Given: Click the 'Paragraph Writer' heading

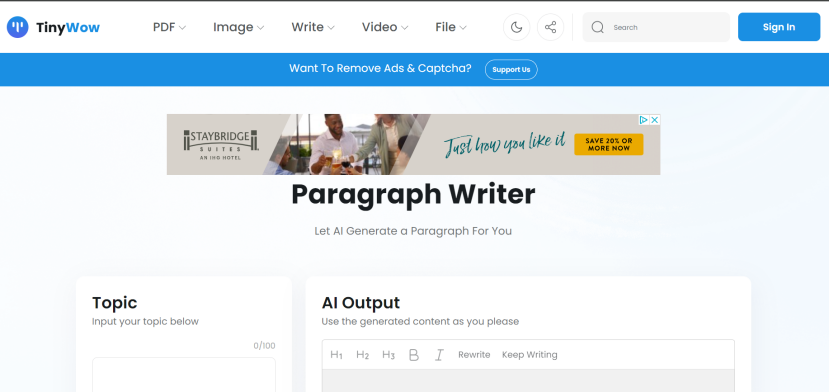Looking at the screenshot, I should pyautogui.click(x=413, y=194).
